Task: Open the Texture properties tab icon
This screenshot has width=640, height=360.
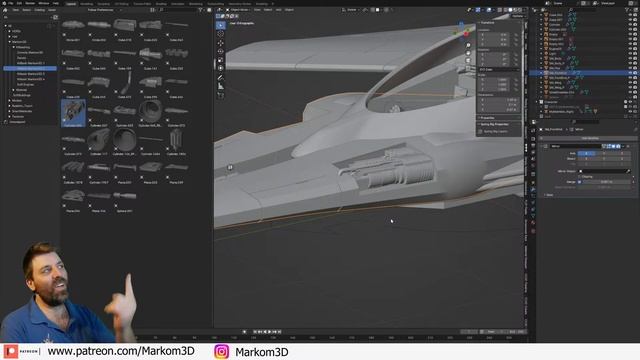Action: [533, 231]
